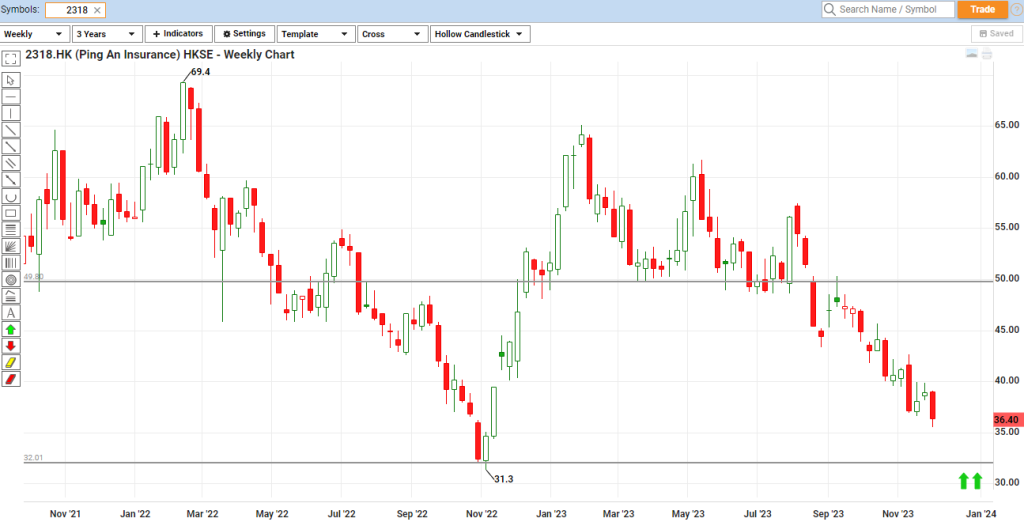
Task: Select the green up arrow marker tool
Action: tap(11, 328)
